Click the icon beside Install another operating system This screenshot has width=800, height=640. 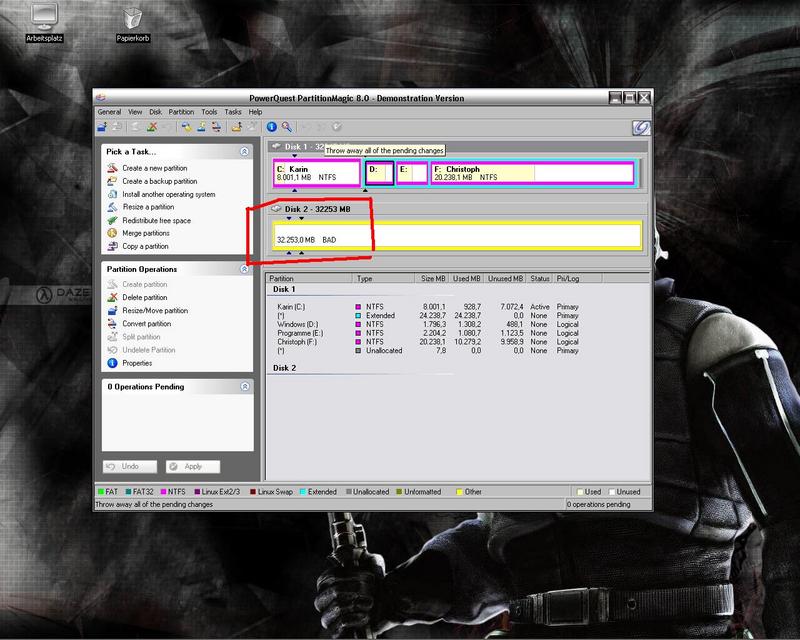[x=112, y=194]
